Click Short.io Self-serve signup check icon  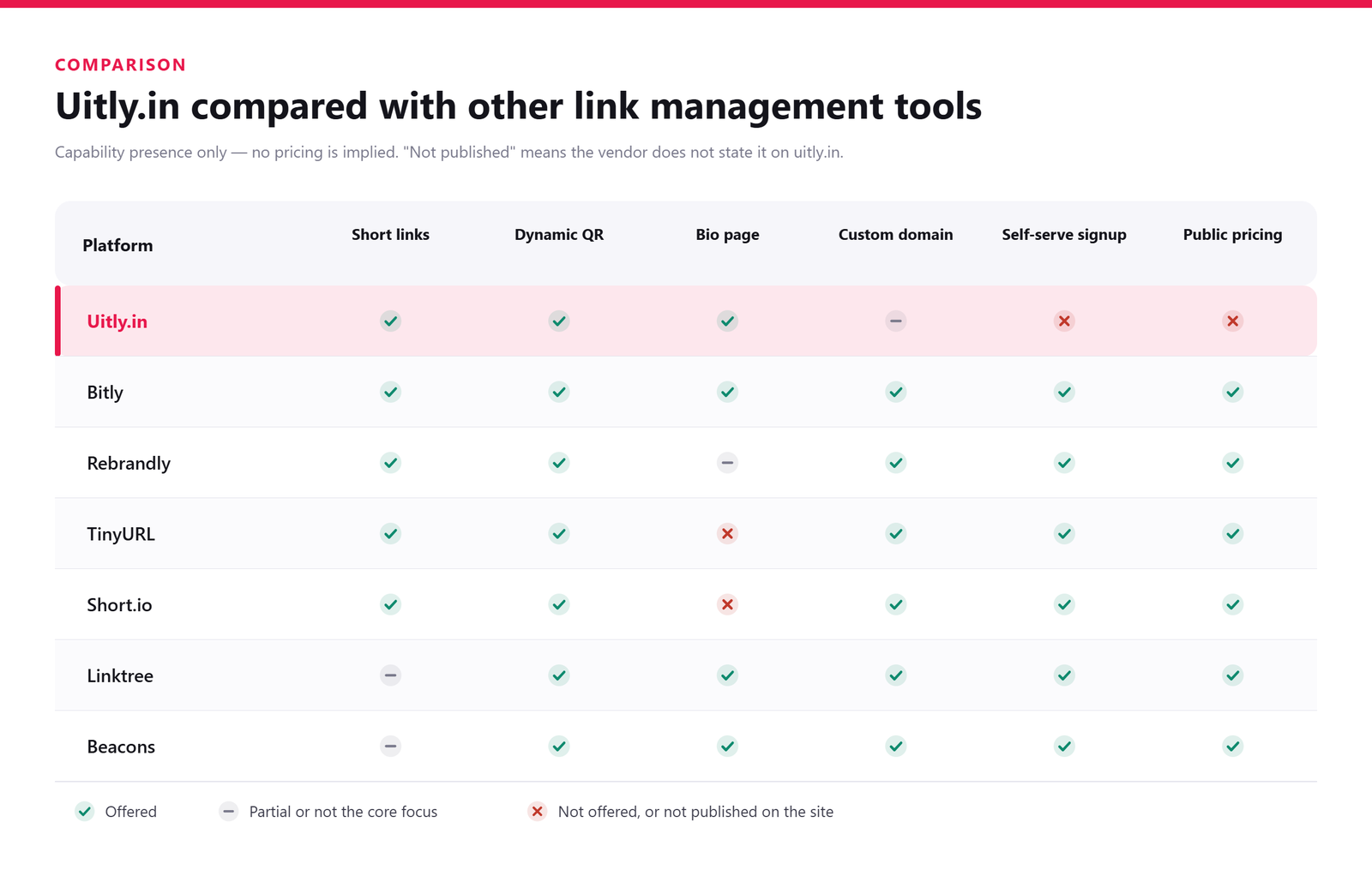pos(1064,604)
